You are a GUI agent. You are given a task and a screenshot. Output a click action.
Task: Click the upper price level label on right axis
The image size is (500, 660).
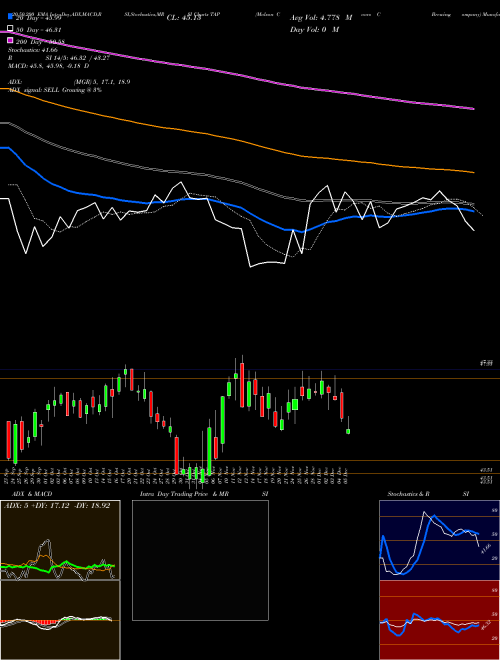pos(487,363)
